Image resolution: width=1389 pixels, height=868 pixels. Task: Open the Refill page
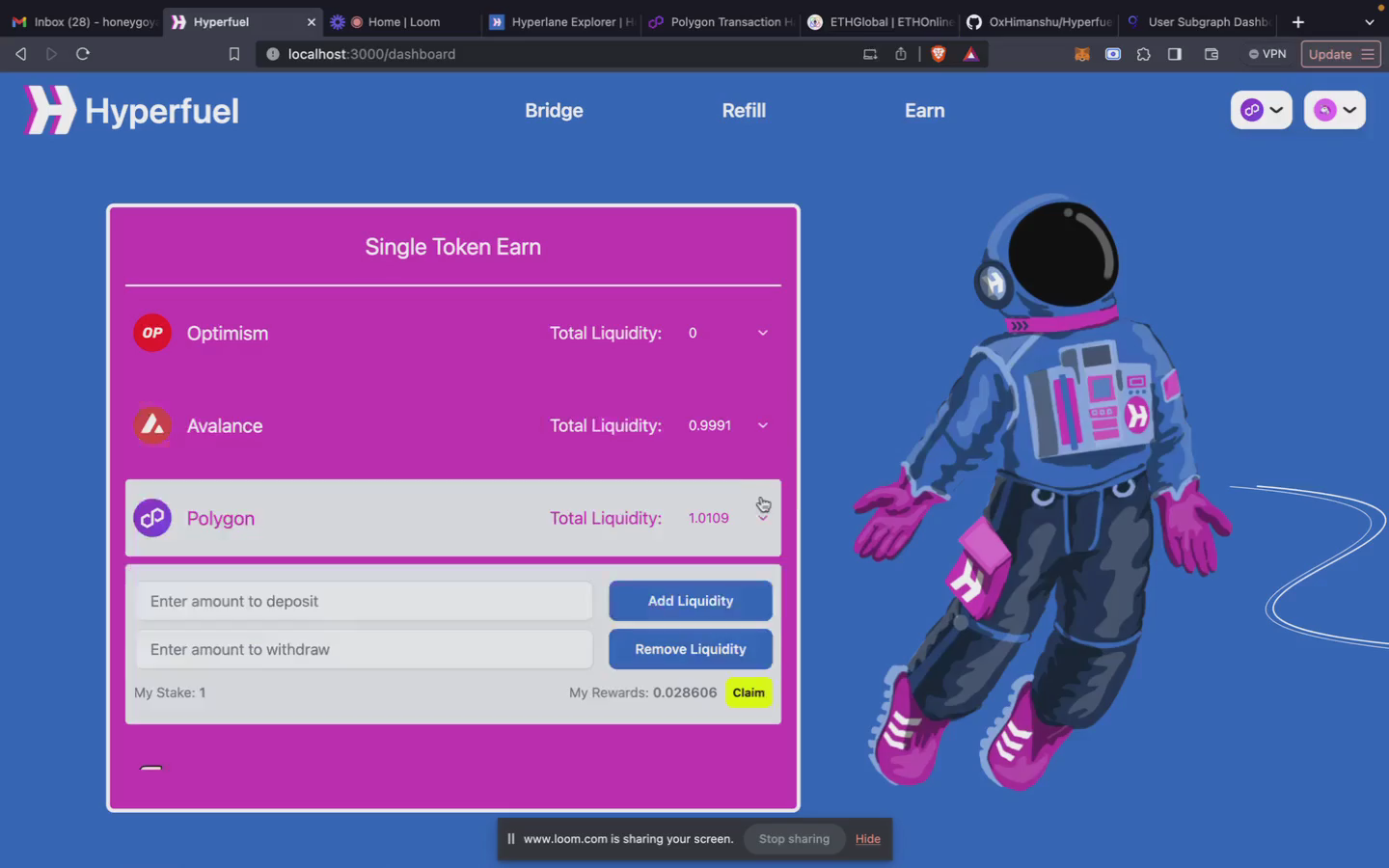744,111
